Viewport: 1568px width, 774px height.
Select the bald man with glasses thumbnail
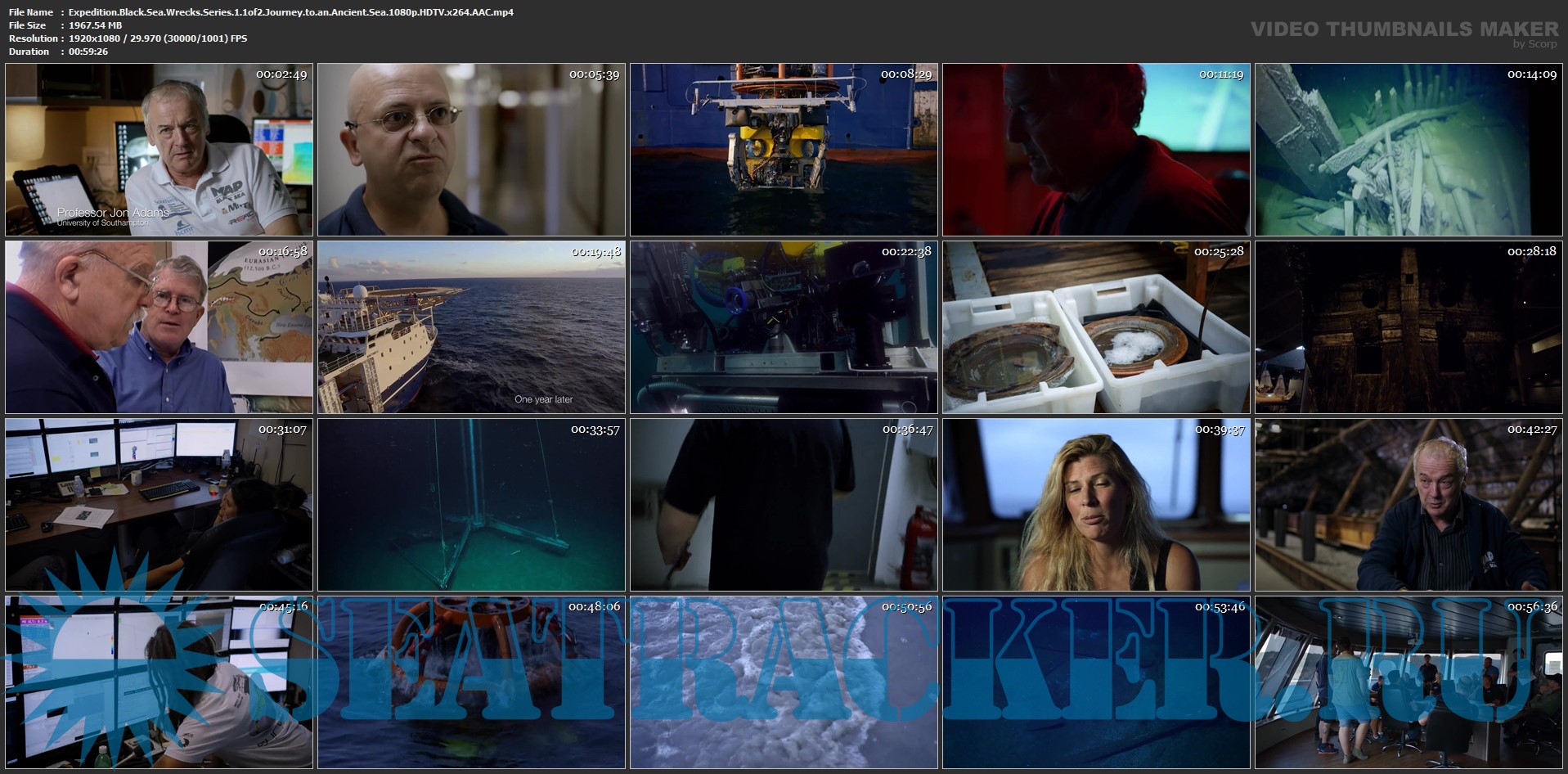tap(471, 150)
